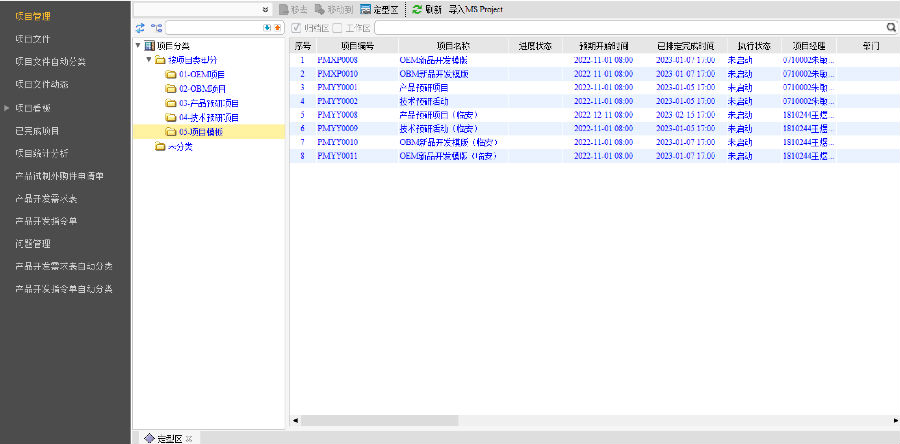Select the 01-OEM项目 folder icon

click(x=171, y=75)
